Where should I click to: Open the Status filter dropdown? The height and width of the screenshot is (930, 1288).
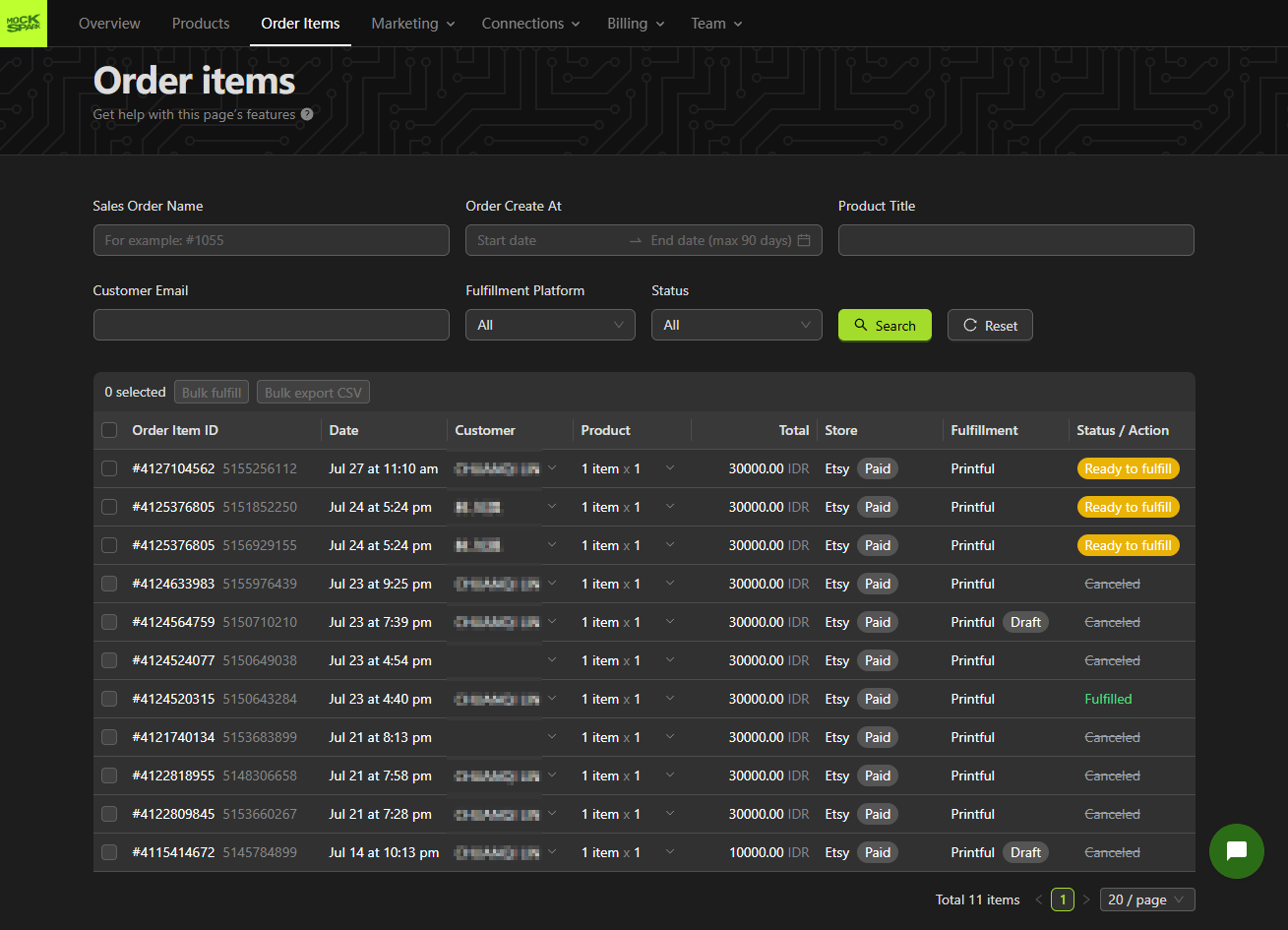pos(736,325)
